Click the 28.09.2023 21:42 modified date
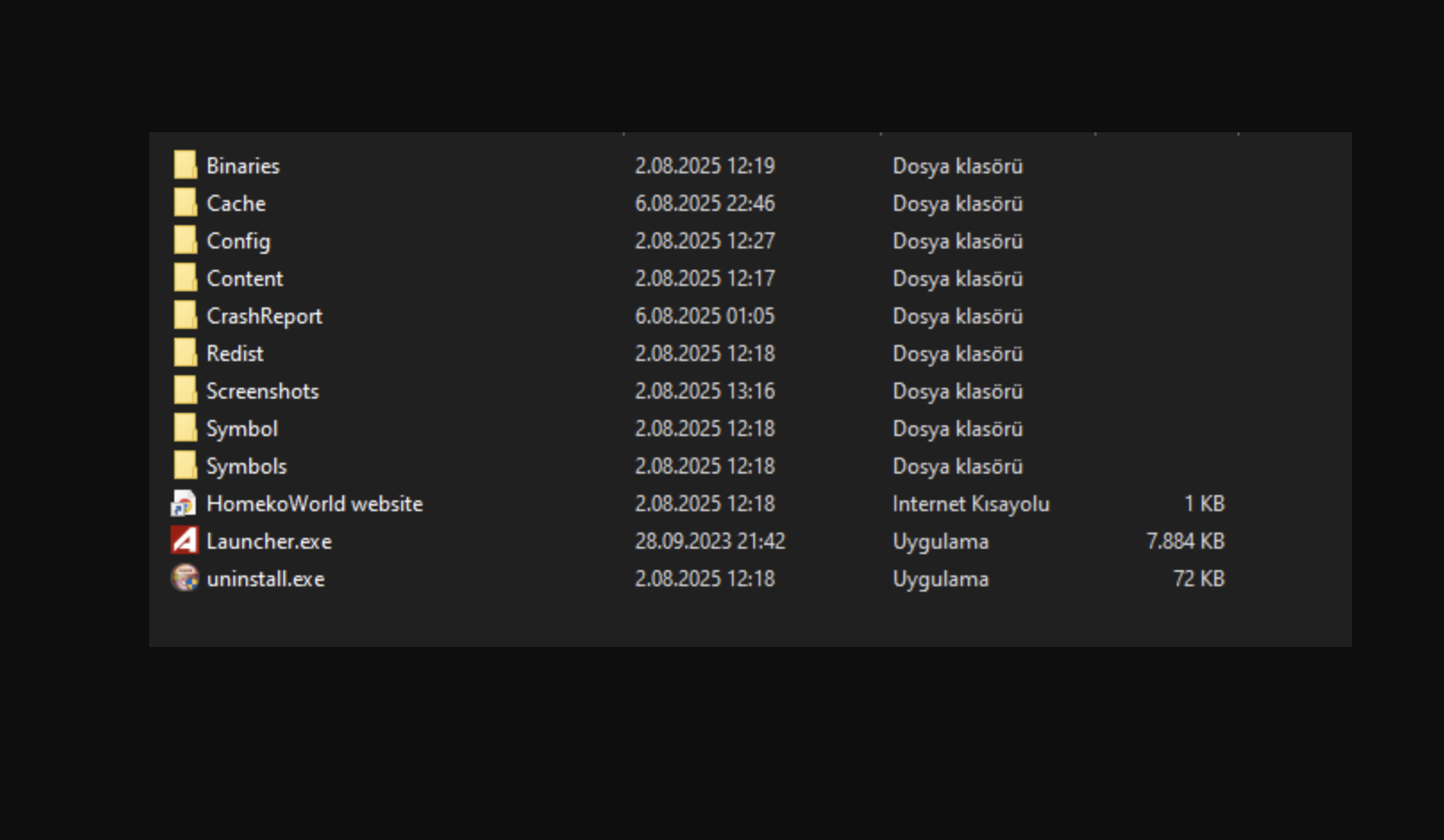This screenshot has height=840, width=1444. [710, 542]
